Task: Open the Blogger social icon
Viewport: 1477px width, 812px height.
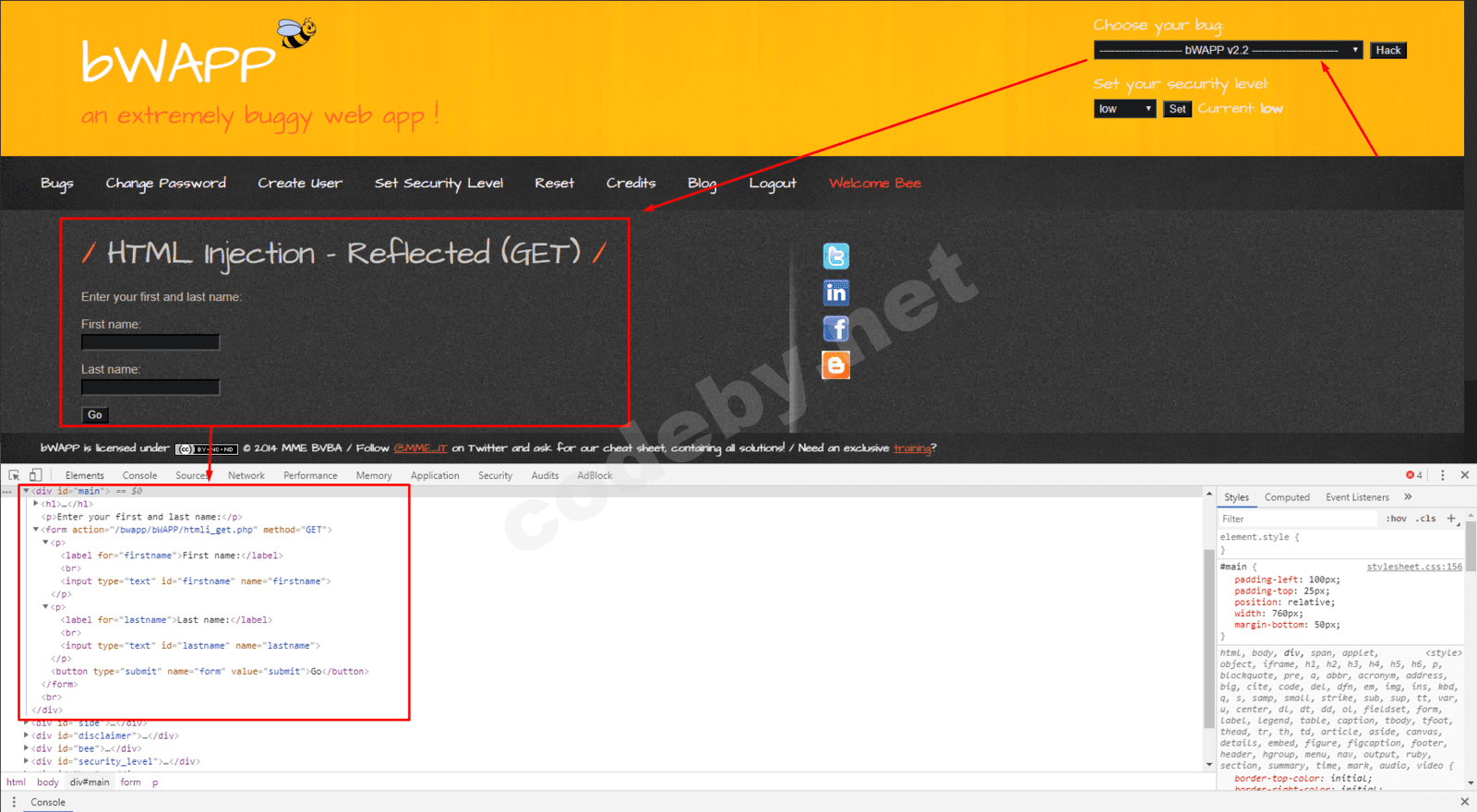Action: (836, 364)
